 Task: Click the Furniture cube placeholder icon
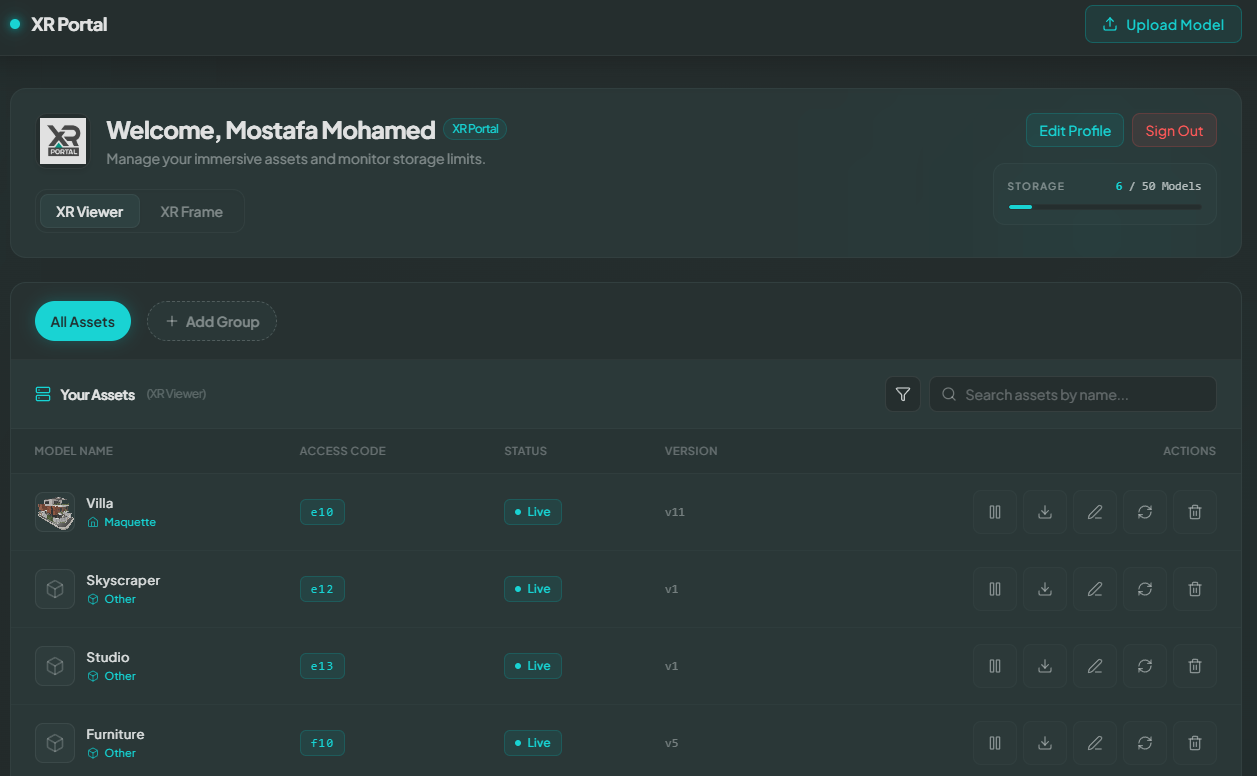click(55, 743)
